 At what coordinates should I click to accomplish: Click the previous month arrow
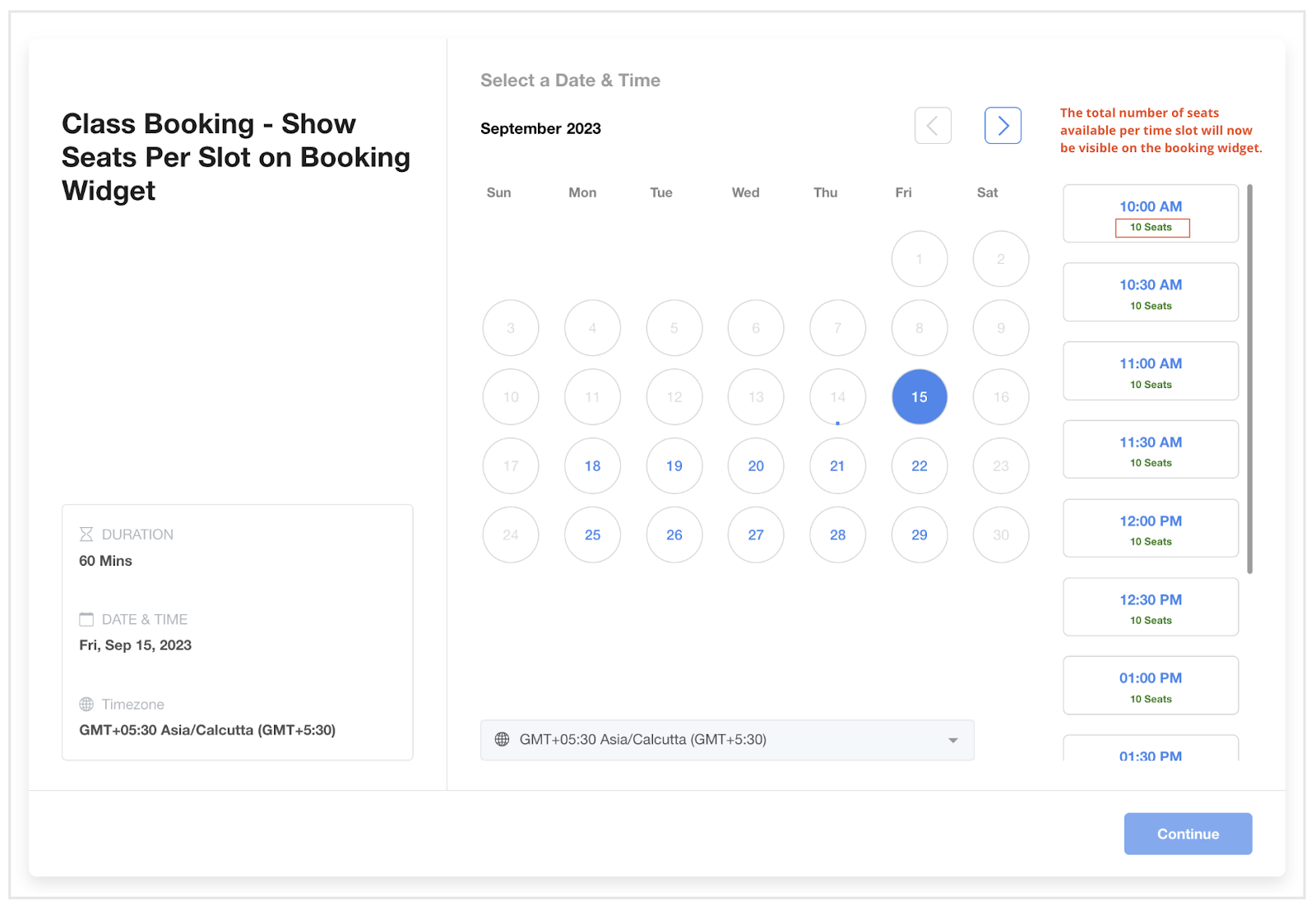[932, 125]
